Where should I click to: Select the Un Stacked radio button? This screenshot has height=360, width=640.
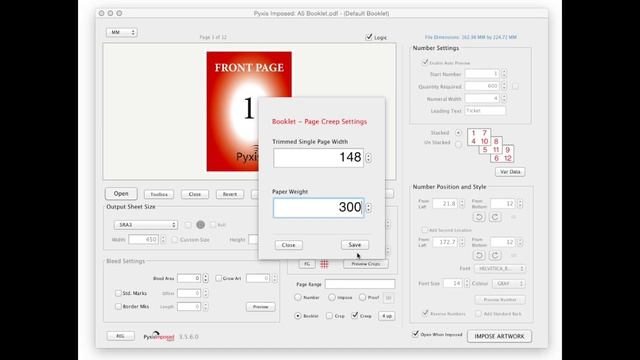pos(458,143)
